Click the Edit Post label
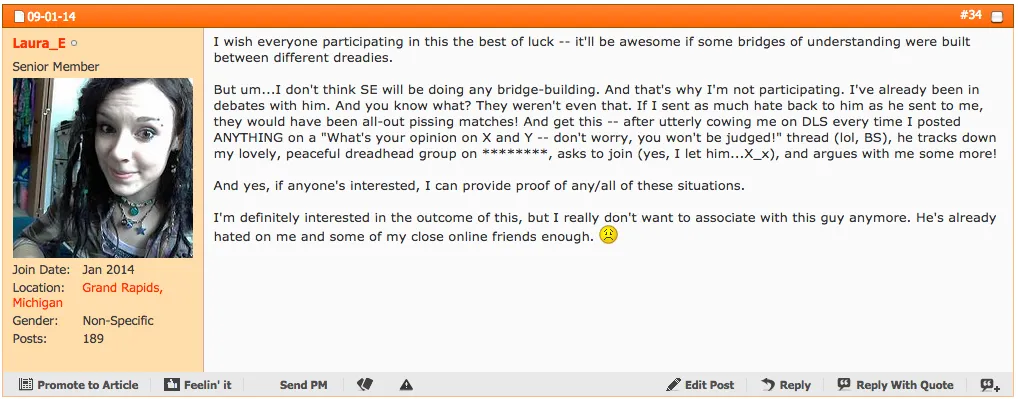 pos(710,385)
